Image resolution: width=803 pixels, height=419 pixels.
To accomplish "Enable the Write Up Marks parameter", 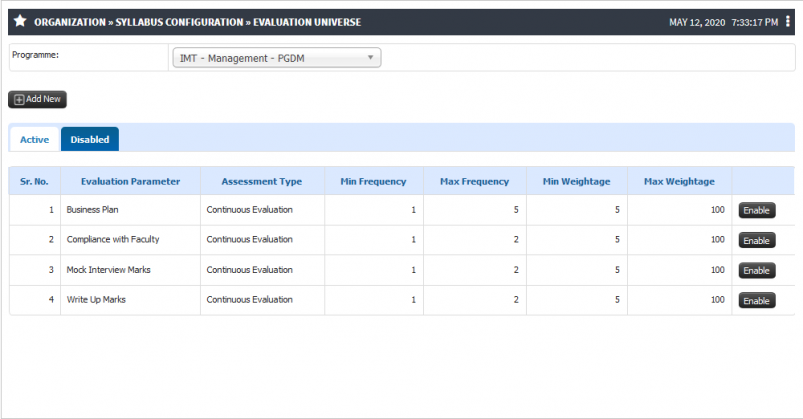I will click(x=756, y=301).
